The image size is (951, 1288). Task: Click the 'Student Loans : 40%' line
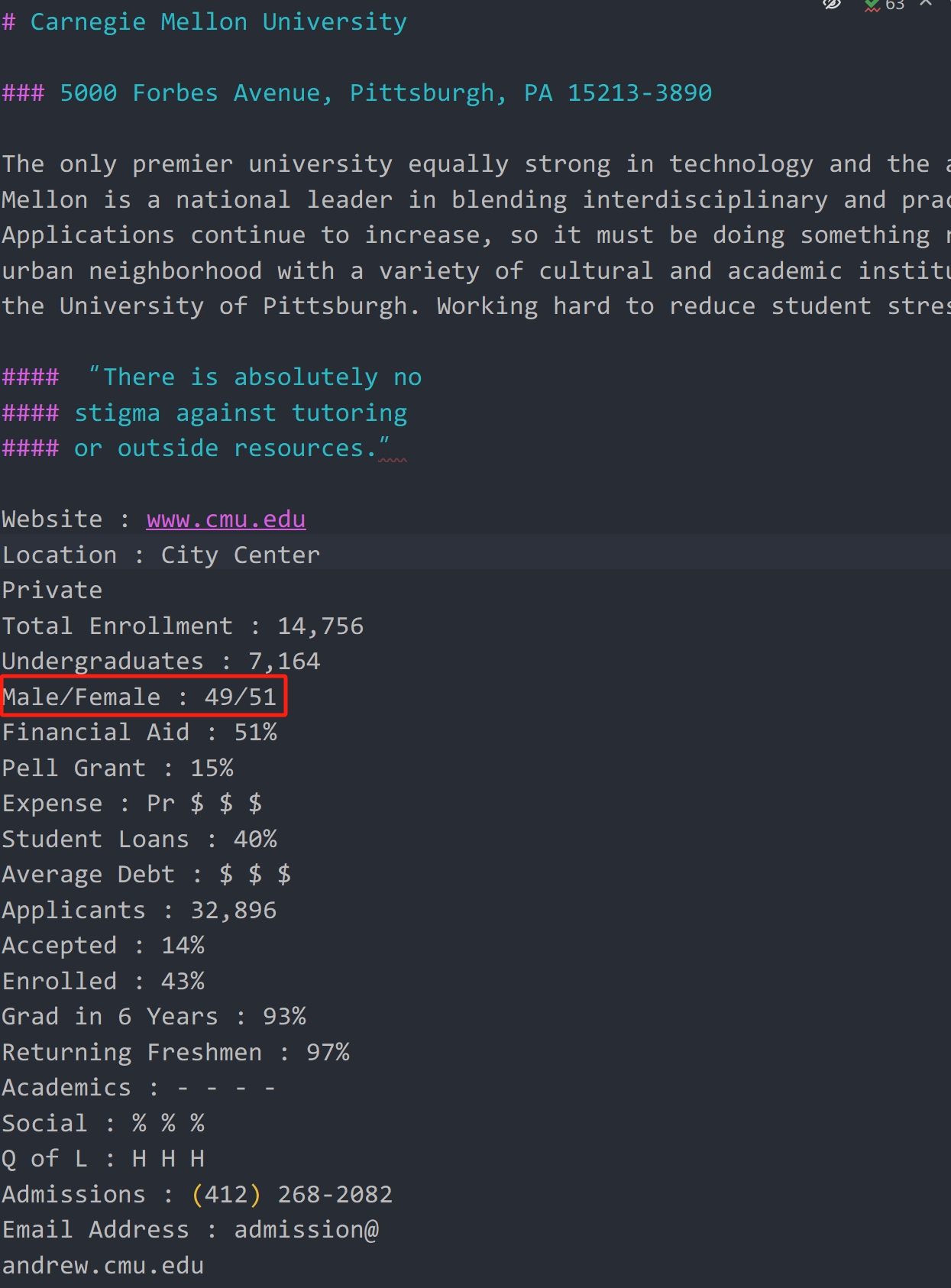pos(139,840)
